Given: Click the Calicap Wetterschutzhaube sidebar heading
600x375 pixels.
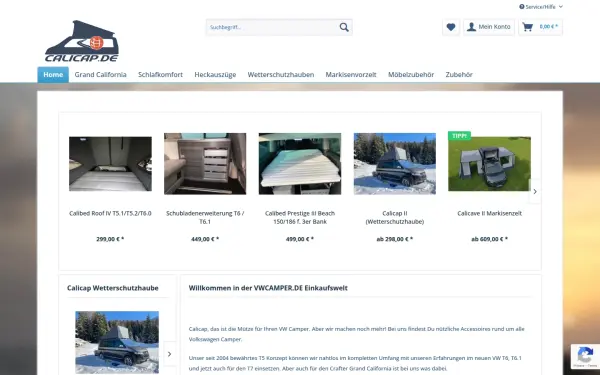Looking at the screenshot, I should tap(112, 288).
